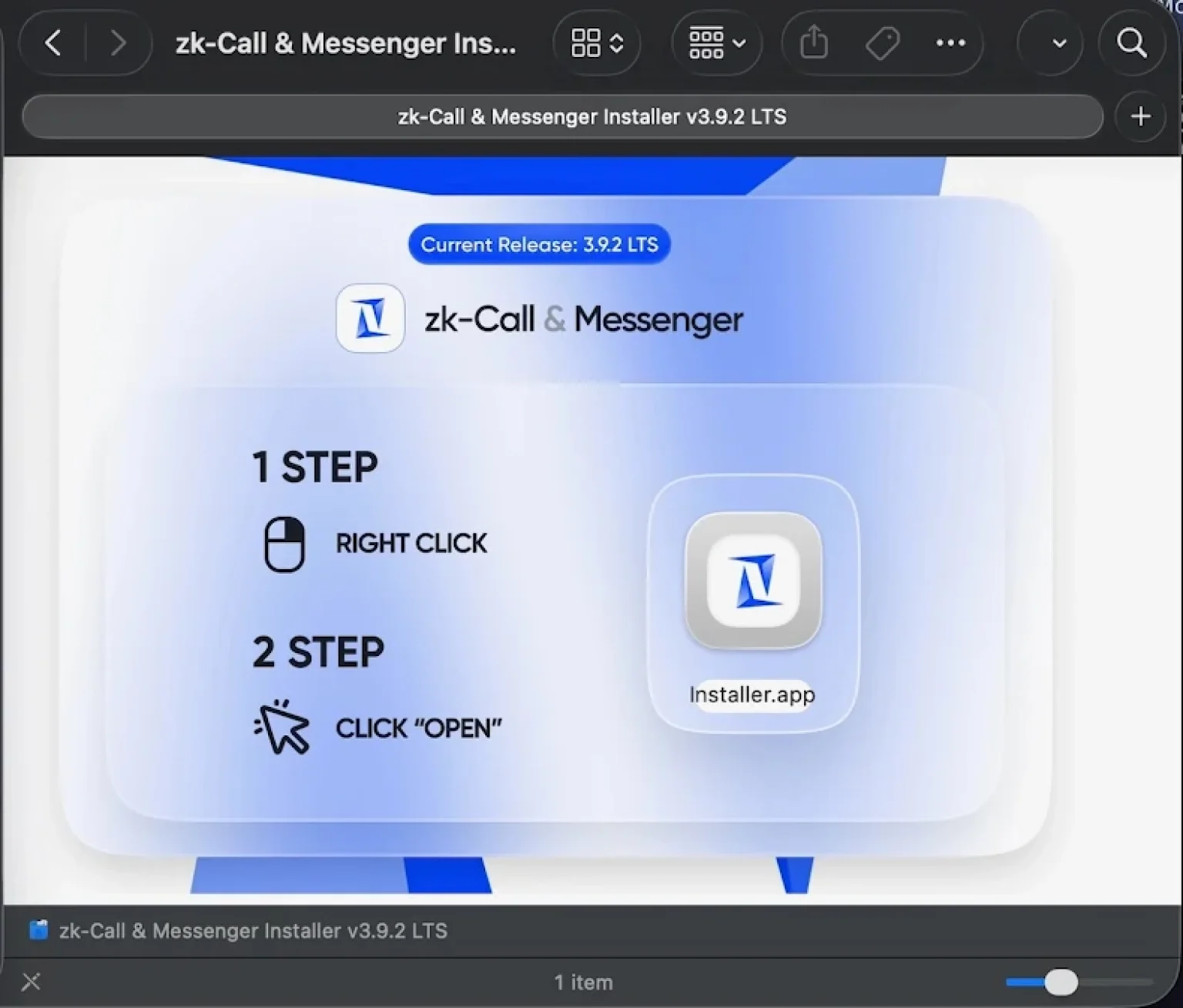This screenshot has width=1183, height=1008.
Task: Click the X icon in status bar
Action: tap(31, 982)
